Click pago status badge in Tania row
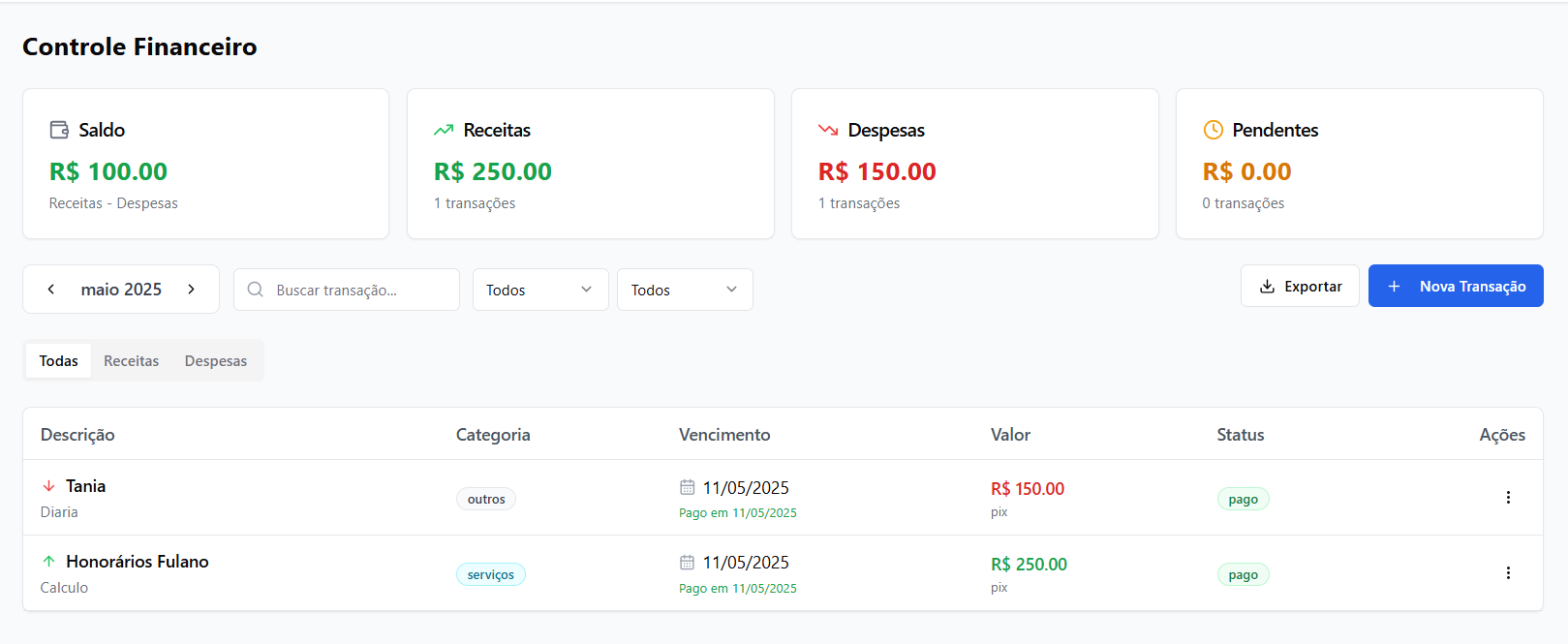The width and height of the screenshot is (1568, 644). pyautogui.click(x=1244, y=500)
